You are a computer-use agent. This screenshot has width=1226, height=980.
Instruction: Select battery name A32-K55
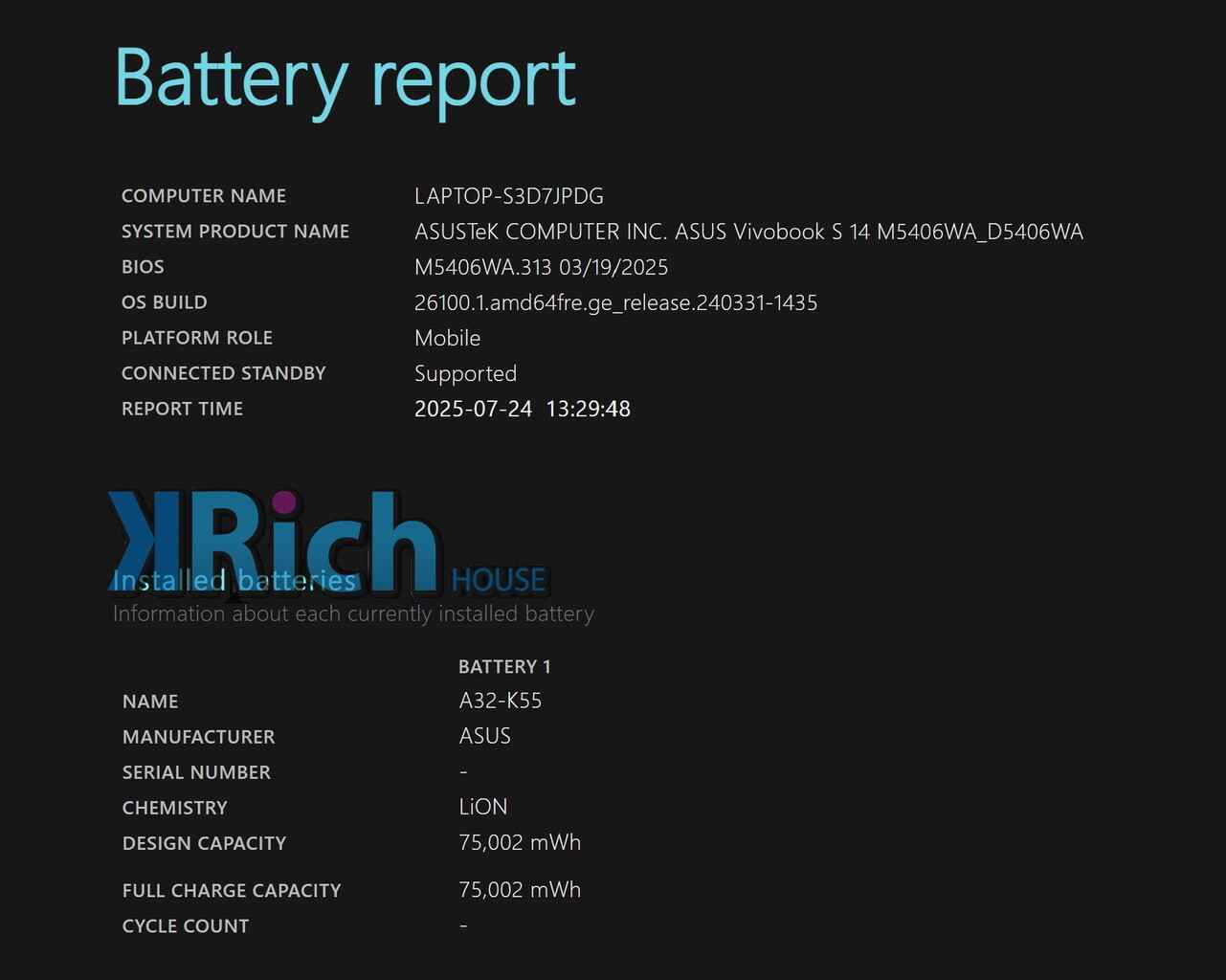501,701
